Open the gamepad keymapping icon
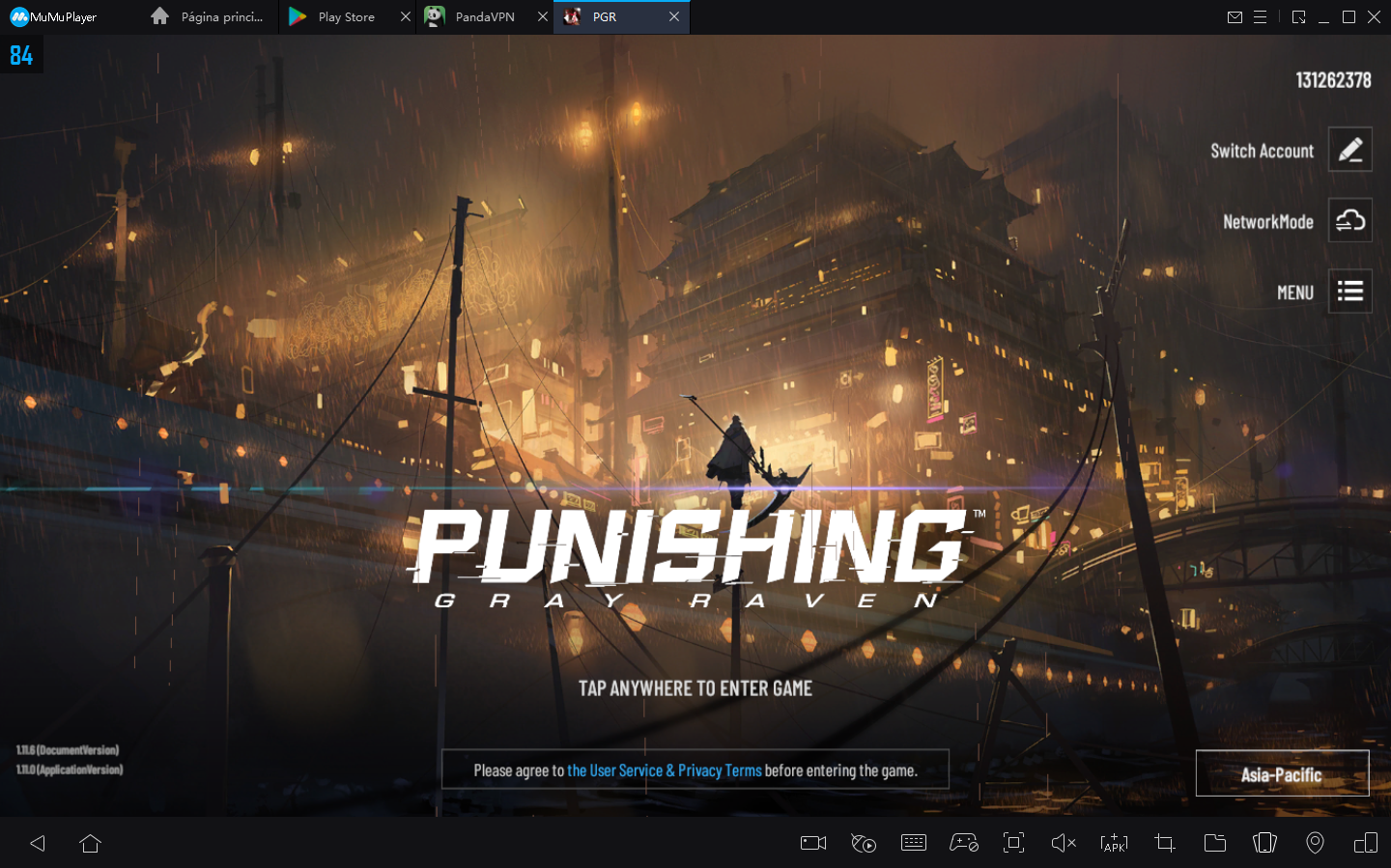Viewport: 1391px width, 868px height. (x=962, y=843)
